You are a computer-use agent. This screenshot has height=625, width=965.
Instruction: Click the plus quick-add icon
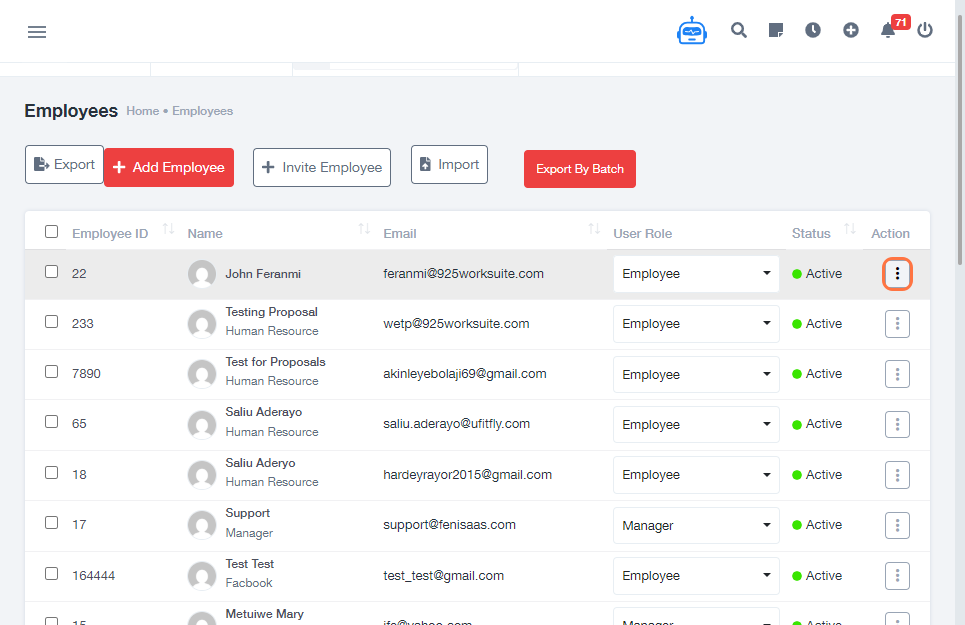[851, 30]
